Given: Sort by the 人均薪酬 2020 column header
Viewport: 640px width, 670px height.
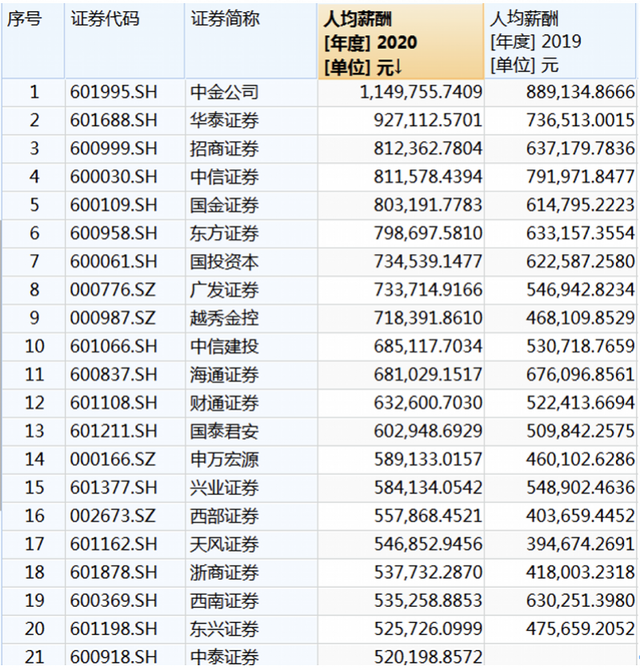Looking at the screenshot, I should 401,41.
